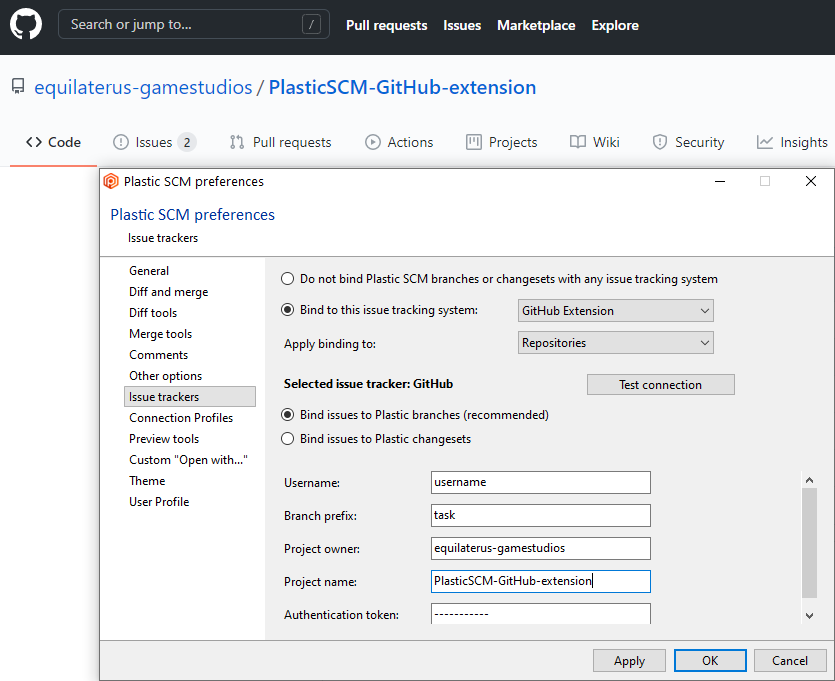Select 'Bind to this issue tracking system' radio
The image size is (835, 681).
[x=288, y=310]
